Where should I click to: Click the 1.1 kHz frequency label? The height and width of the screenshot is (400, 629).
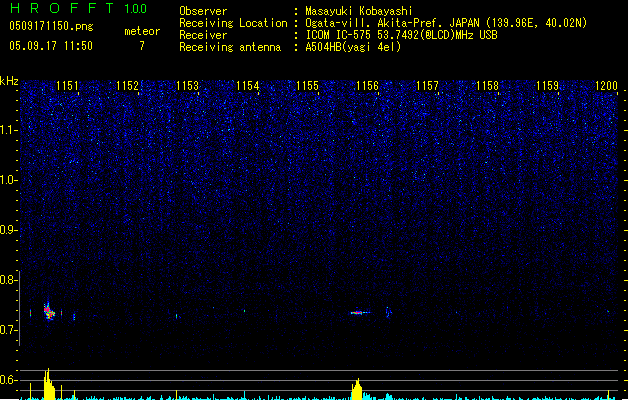click(8, 130)
